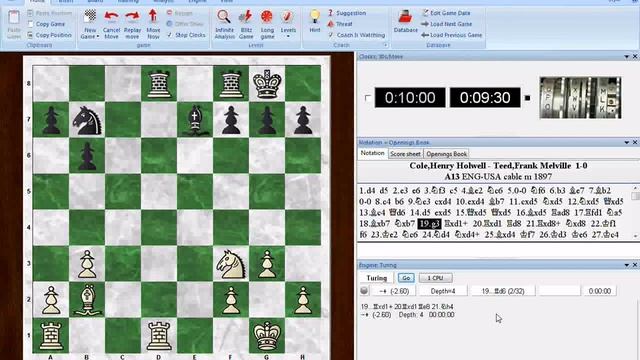The height and width of the screenshot is (360, 640).
Task: Open the Notation panel menu arrow
Action: coord(627,142)
